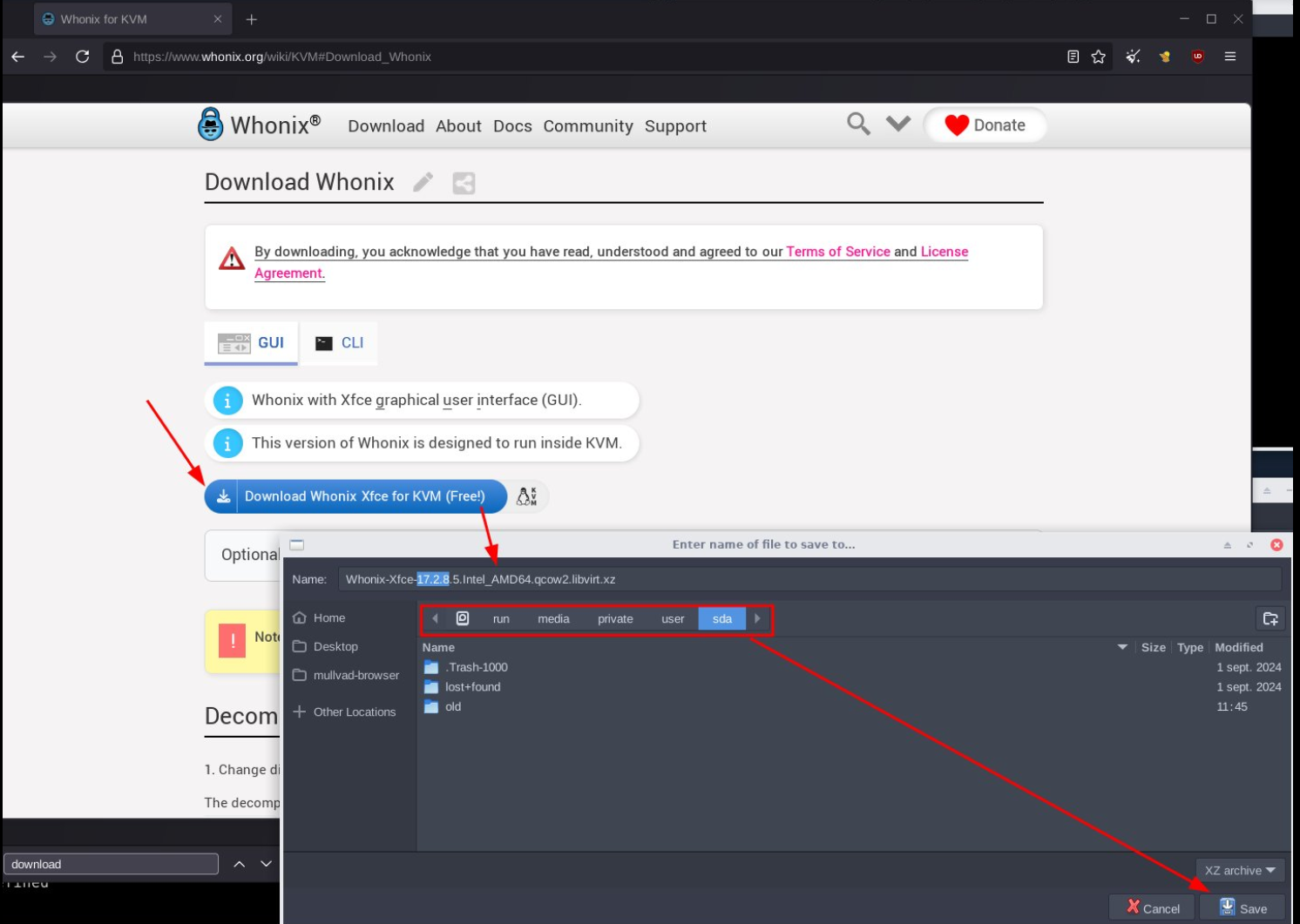Sort by Type column header
Screen dimensions: 1300x924
tap(1190, 647)
